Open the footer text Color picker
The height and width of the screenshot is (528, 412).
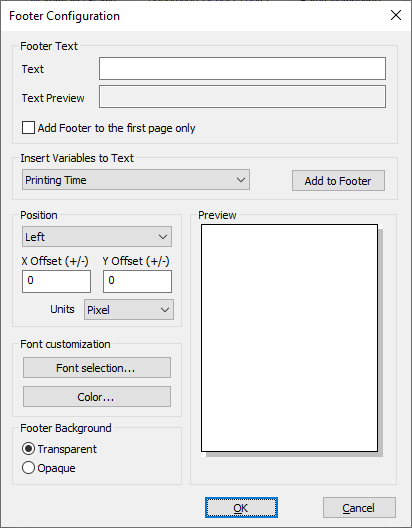97,397
